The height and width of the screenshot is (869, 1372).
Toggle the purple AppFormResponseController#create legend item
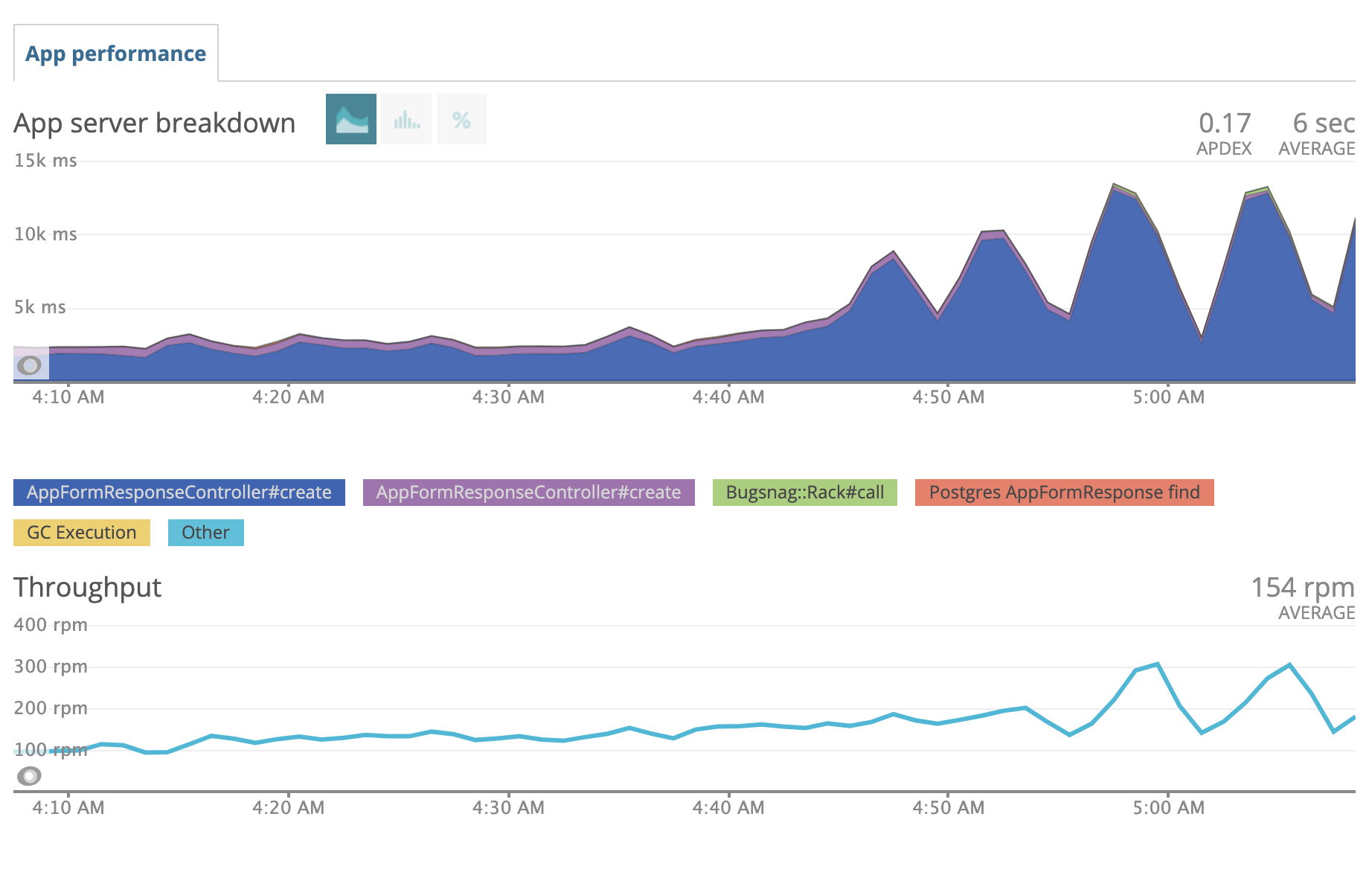[528, 493]
